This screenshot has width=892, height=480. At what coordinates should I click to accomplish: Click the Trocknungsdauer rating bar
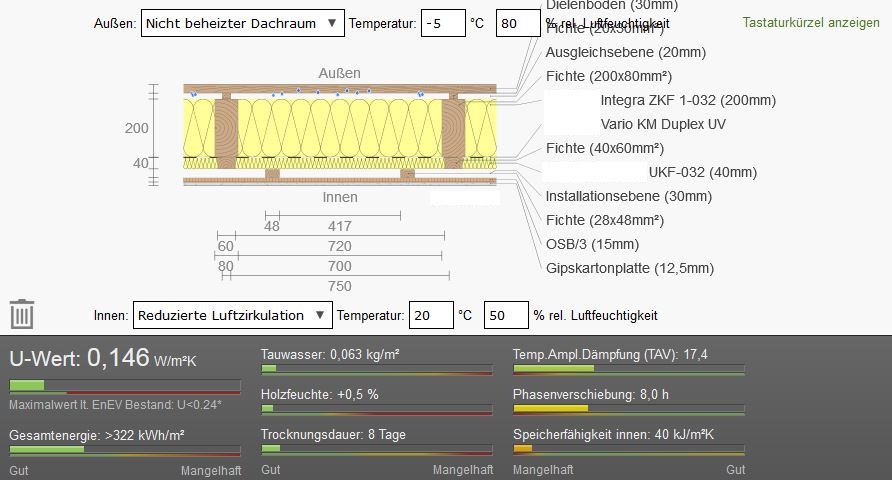[377, 449]
